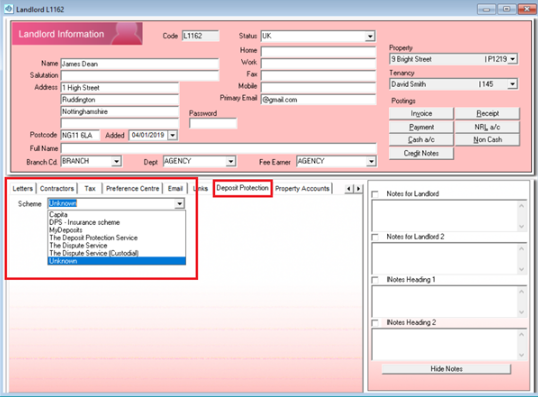Collapse the Scheme dropdown arrow

tap(179, 204)
